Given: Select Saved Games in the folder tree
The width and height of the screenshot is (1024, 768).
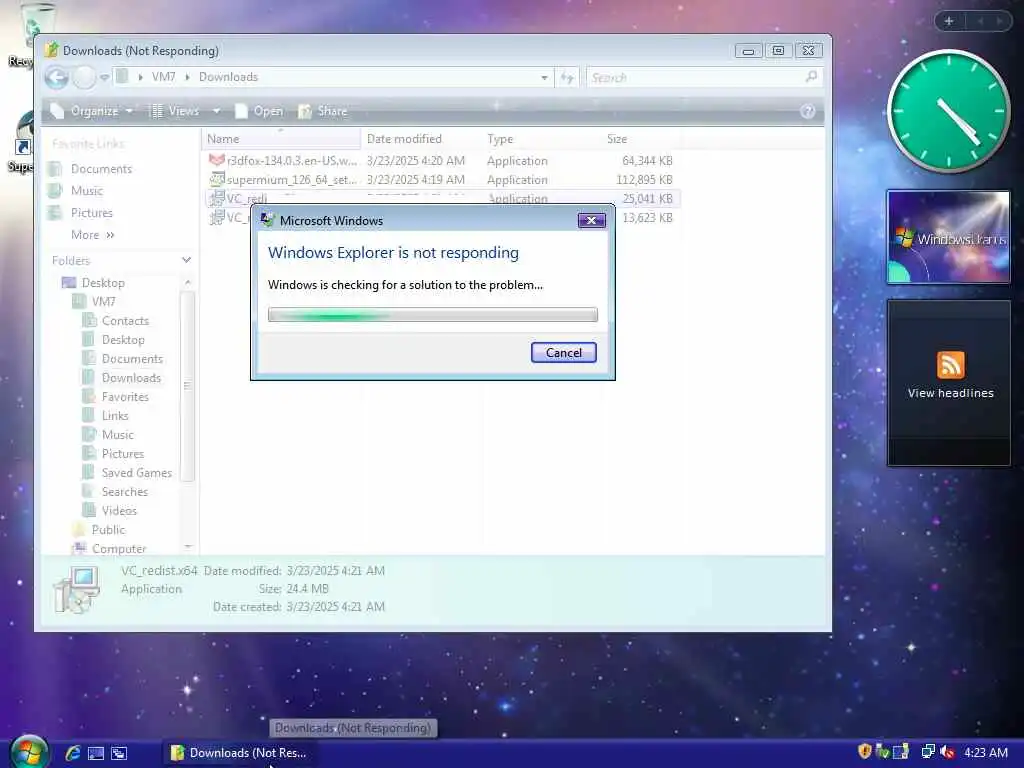Looking at the screenshot, I should coord(127,472).
